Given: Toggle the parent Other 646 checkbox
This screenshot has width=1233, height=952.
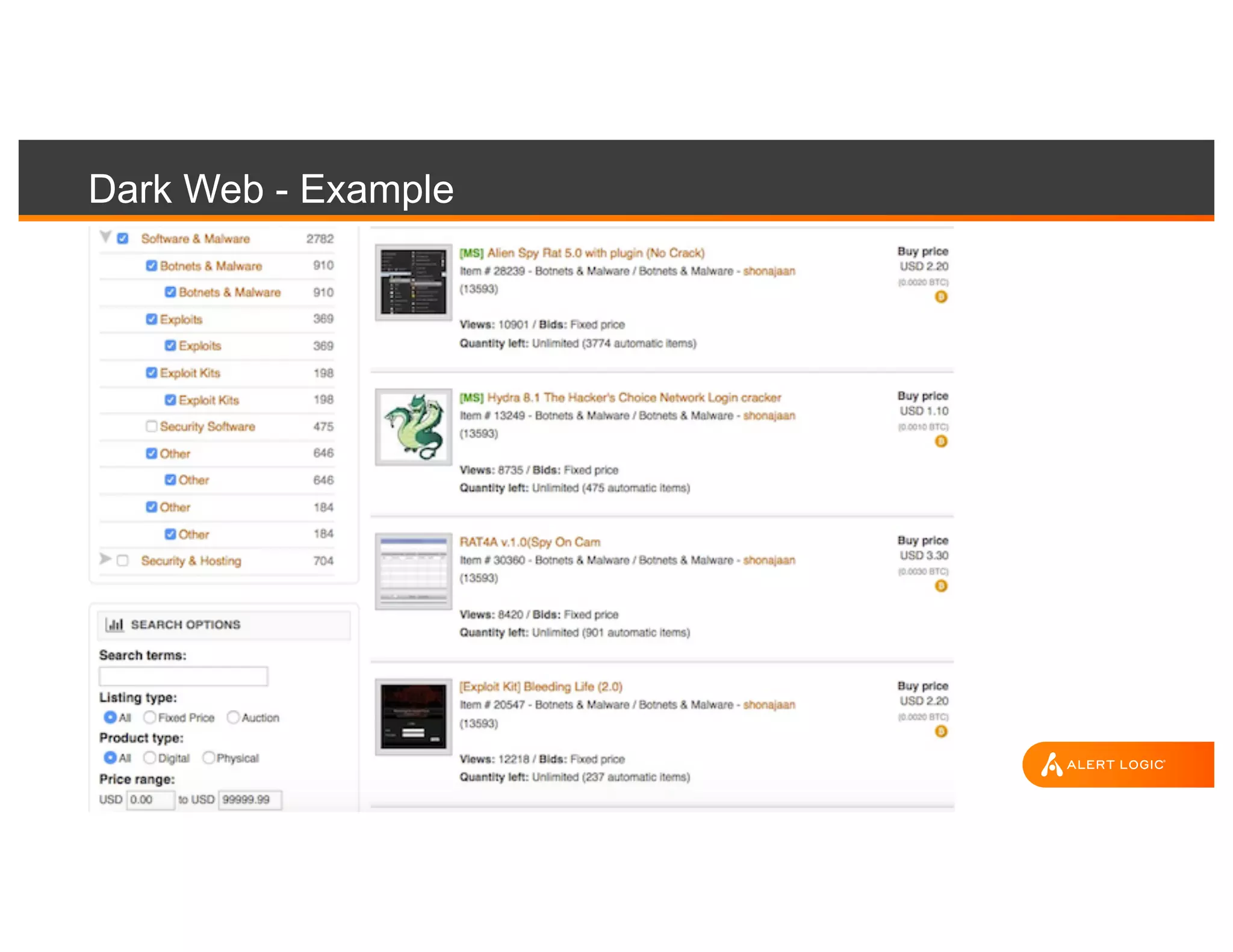Looking at the screenshot, I should [152, 453].
